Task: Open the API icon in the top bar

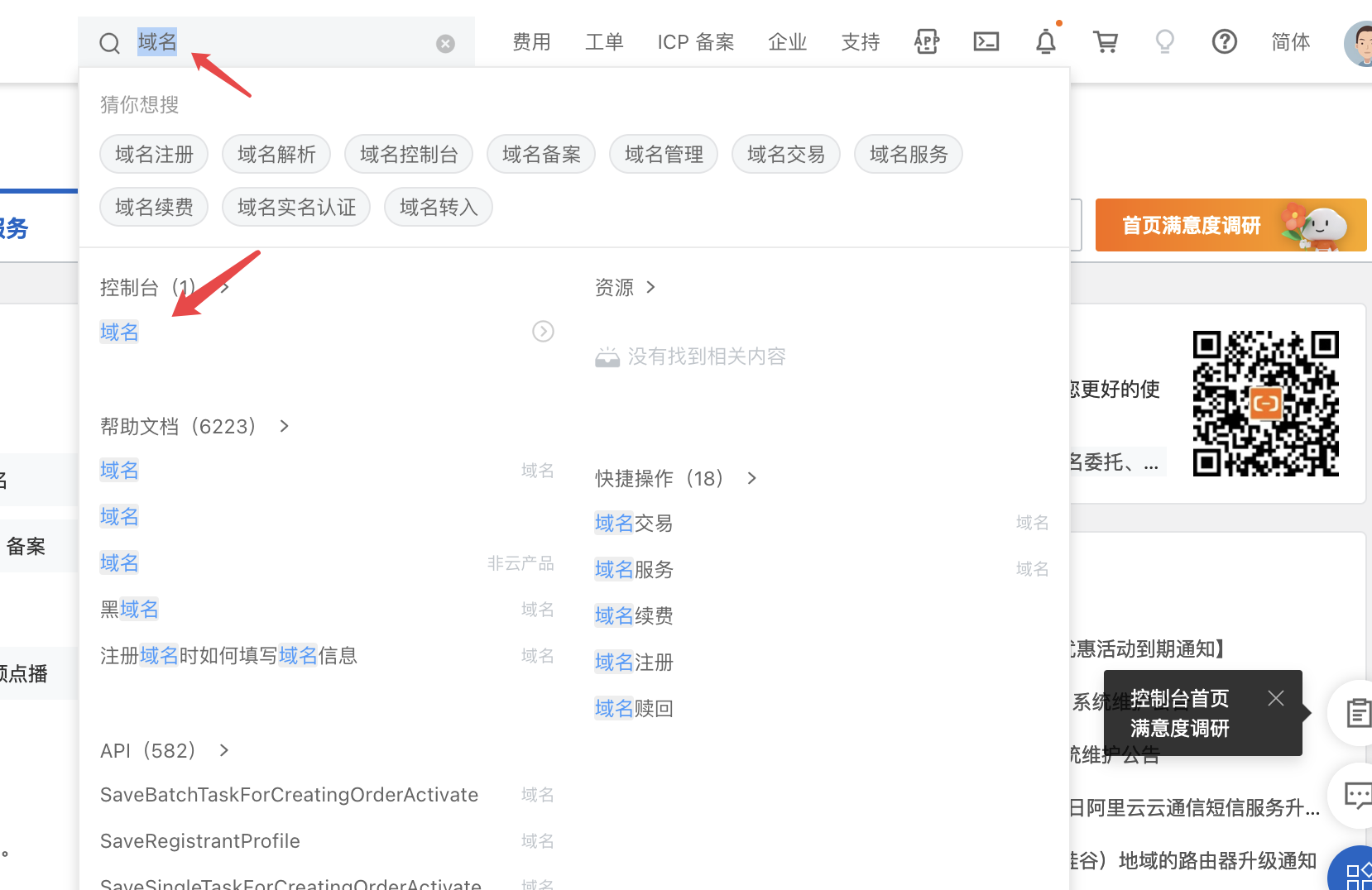Action: (927, 41)
